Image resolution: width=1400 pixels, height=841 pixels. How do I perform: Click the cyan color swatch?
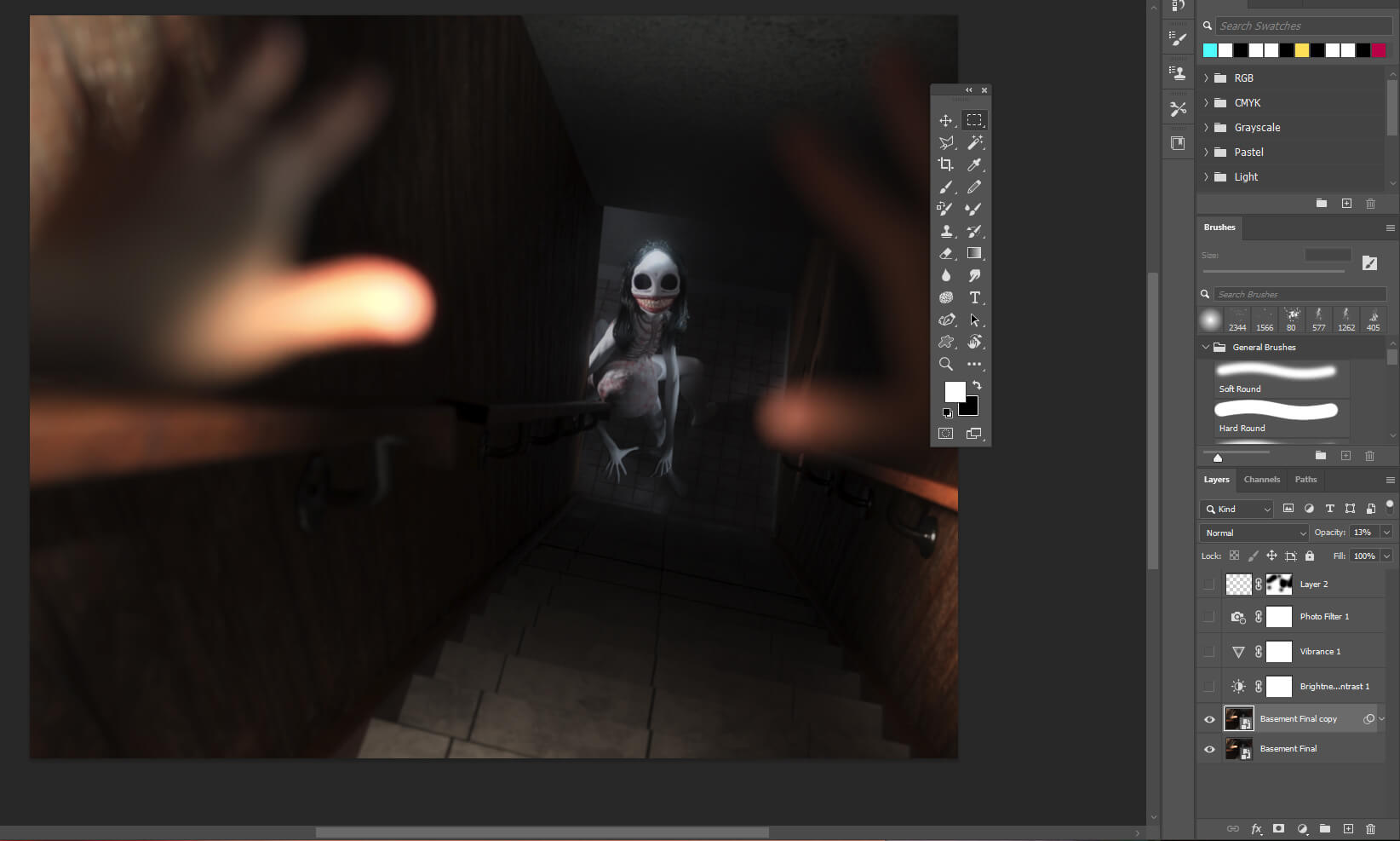(x=1210, y=50)
